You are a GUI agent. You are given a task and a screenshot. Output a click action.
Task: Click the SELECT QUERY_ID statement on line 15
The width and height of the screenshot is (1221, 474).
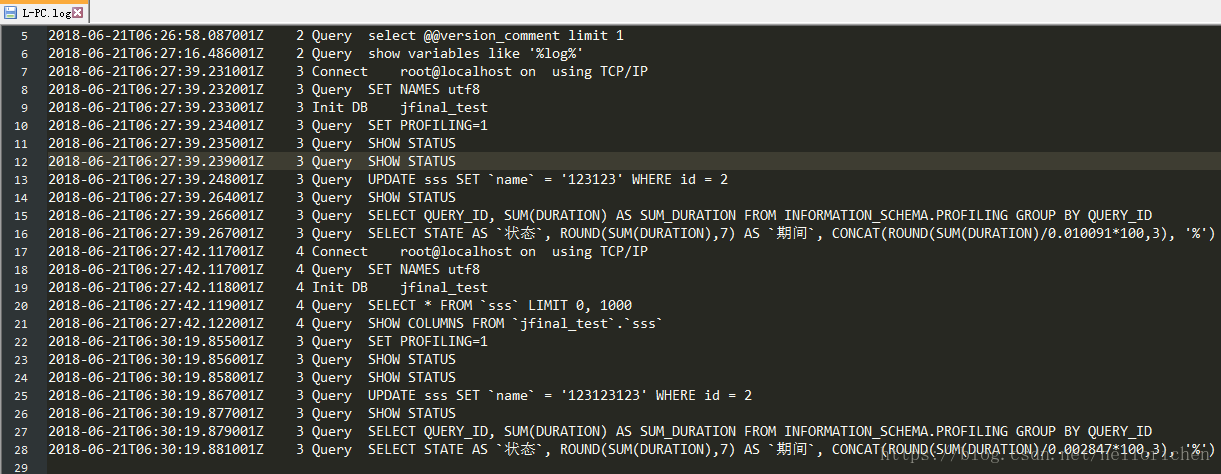760,215
